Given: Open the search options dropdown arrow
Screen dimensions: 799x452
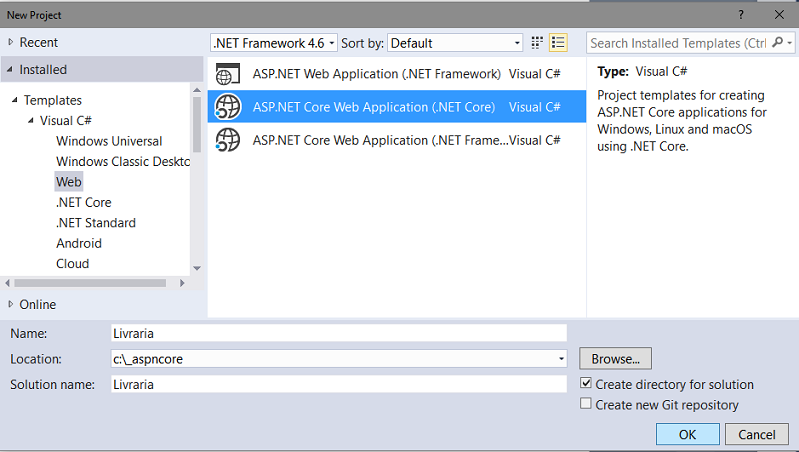Looking at the screenshot, I should coord(789,43).
